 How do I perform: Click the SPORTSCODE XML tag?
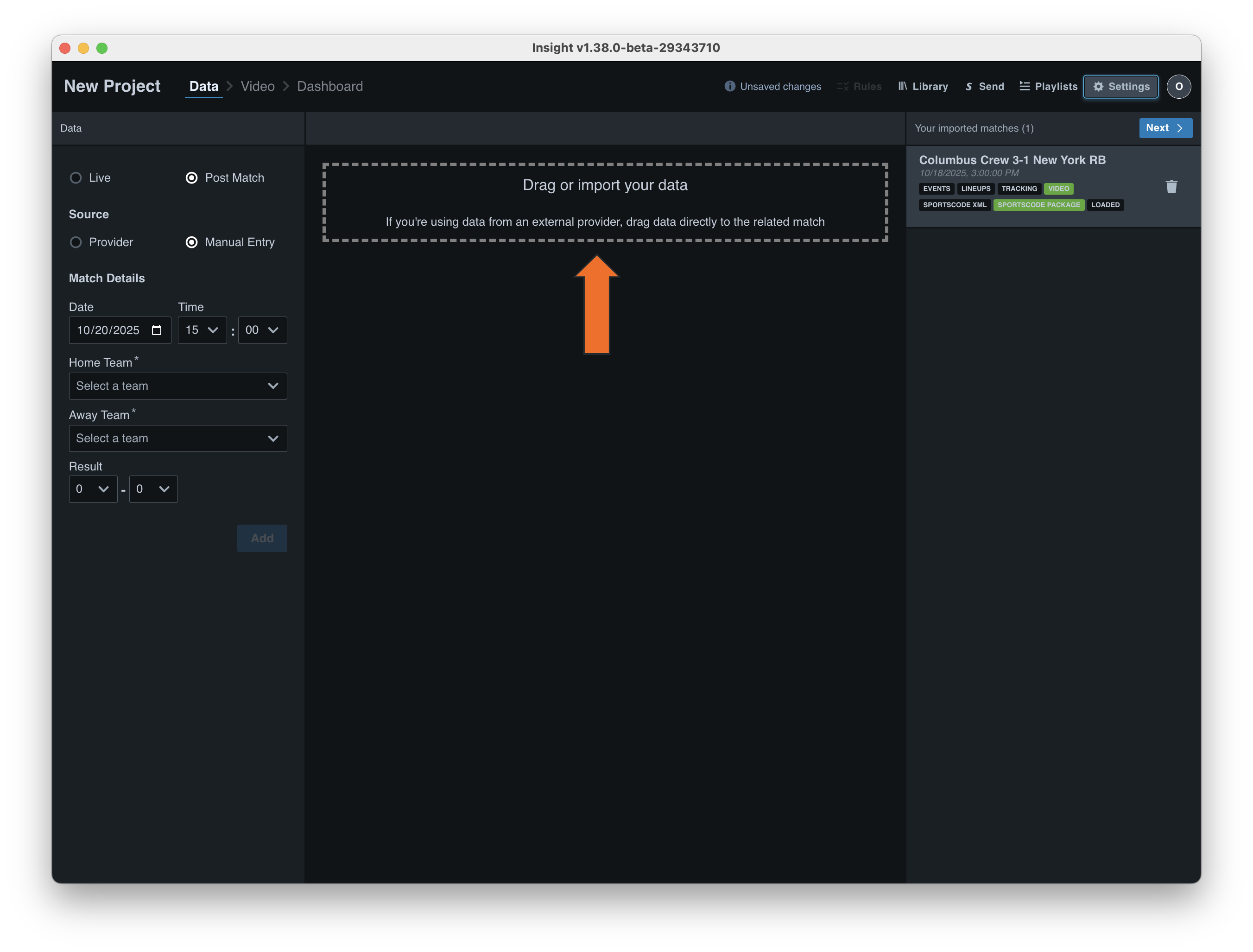pos(955,205)
